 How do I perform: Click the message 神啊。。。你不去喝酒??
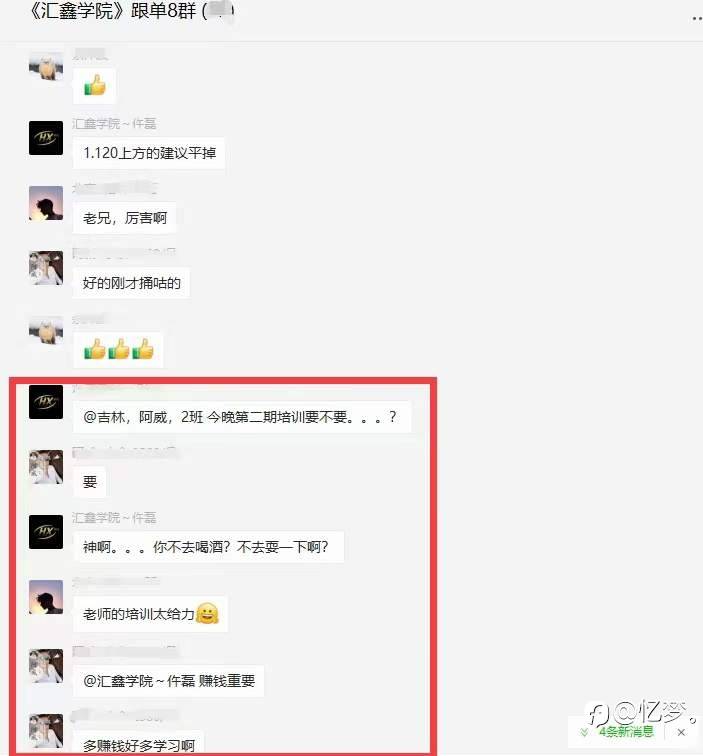click(x=208, y=547)
